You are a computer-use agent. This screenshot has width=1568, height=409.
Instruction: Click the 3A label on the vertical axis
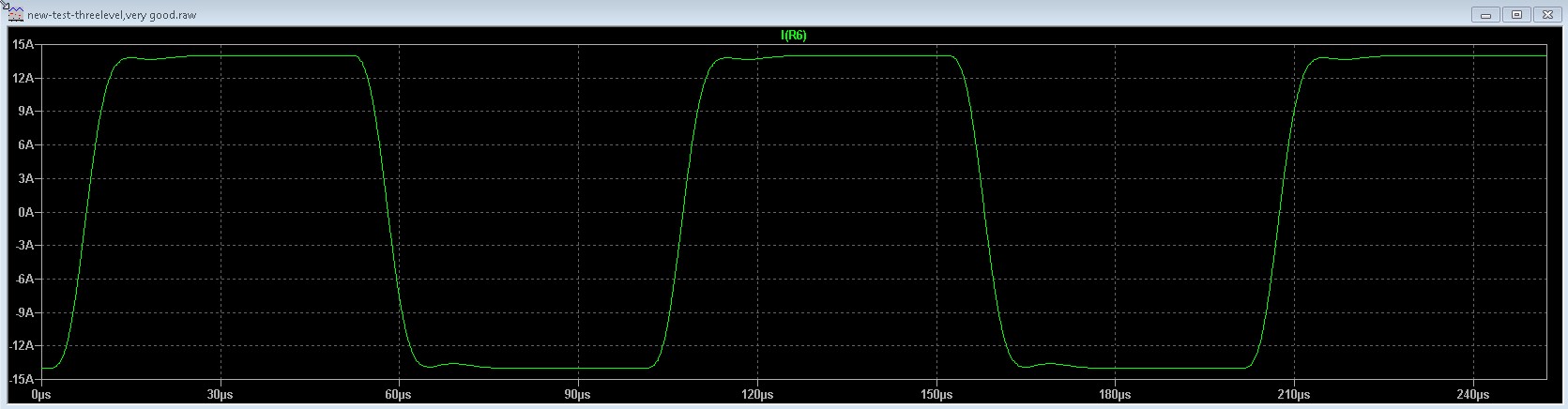[x=26, y=178]
